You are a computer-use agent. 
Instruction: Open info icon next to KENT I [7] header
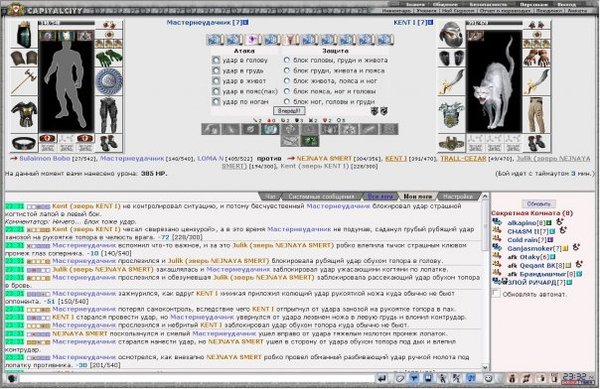tap(430, 23)
